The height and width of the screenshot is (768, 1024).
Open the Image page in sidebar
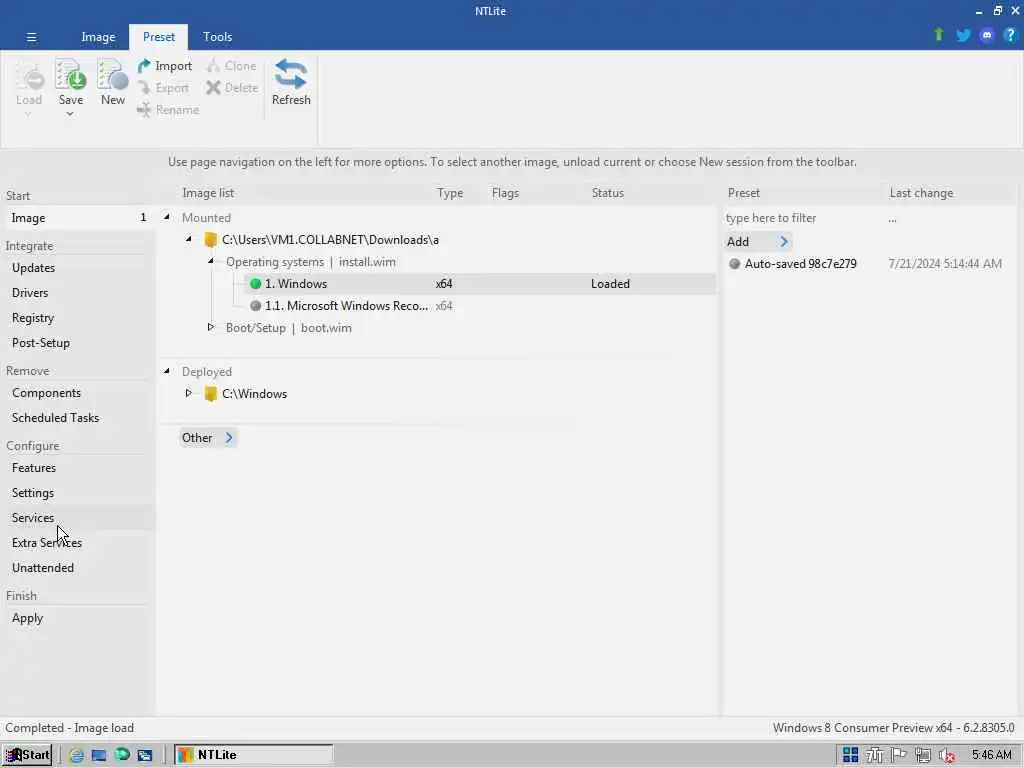click(x=78, y=218)
